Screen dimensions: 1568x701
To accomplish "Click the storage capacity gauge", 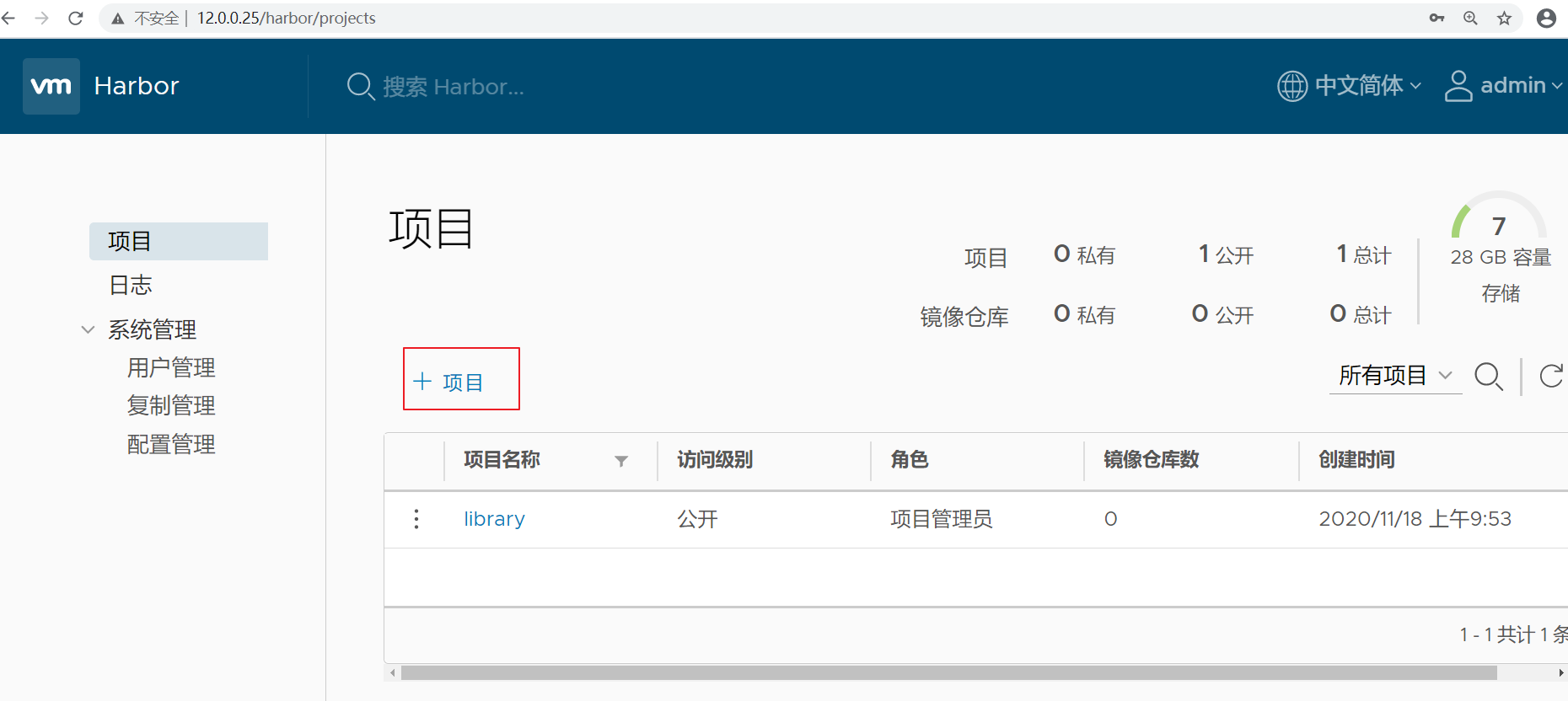I will (x=1499, y=216).
